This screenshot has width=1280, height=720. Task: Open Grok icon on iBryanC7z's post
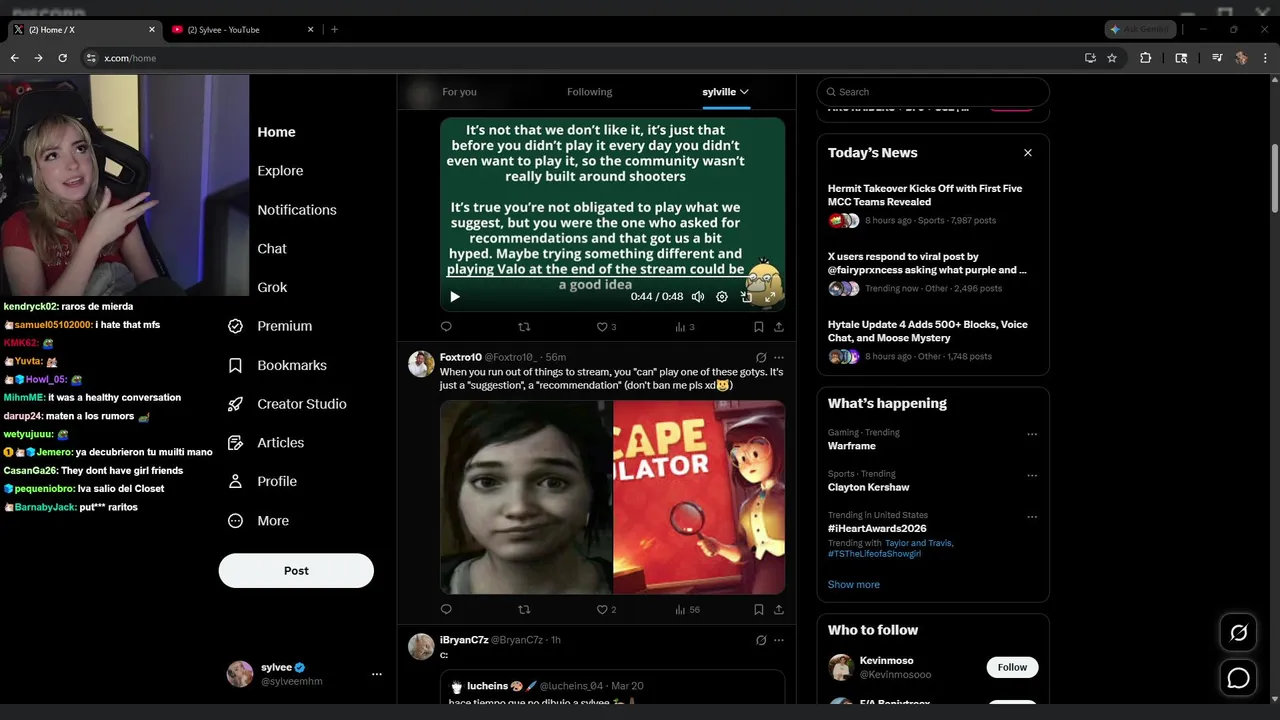coord(761,640)
